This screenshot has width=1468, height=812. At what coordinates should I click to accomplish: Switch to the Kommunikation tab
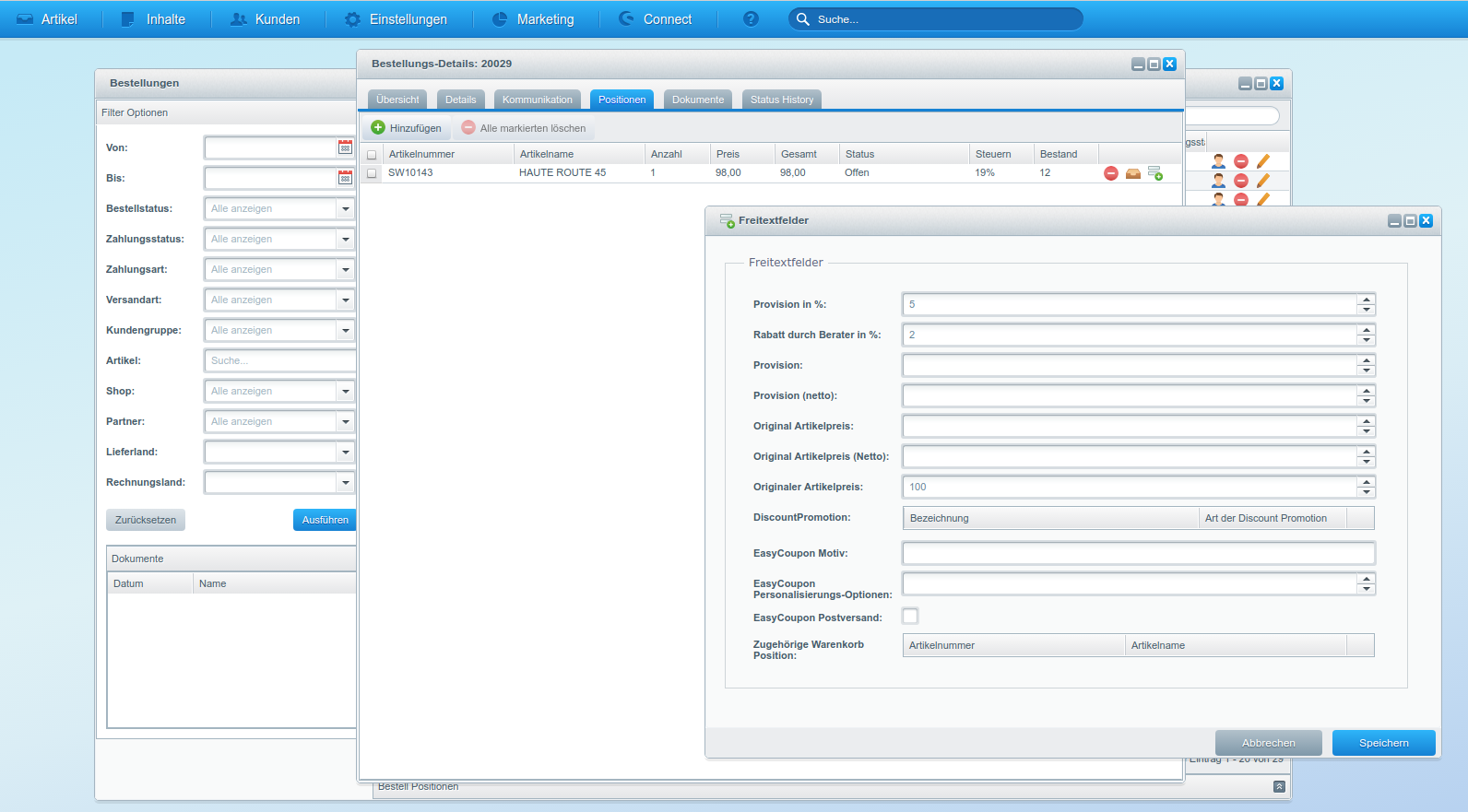538,100
